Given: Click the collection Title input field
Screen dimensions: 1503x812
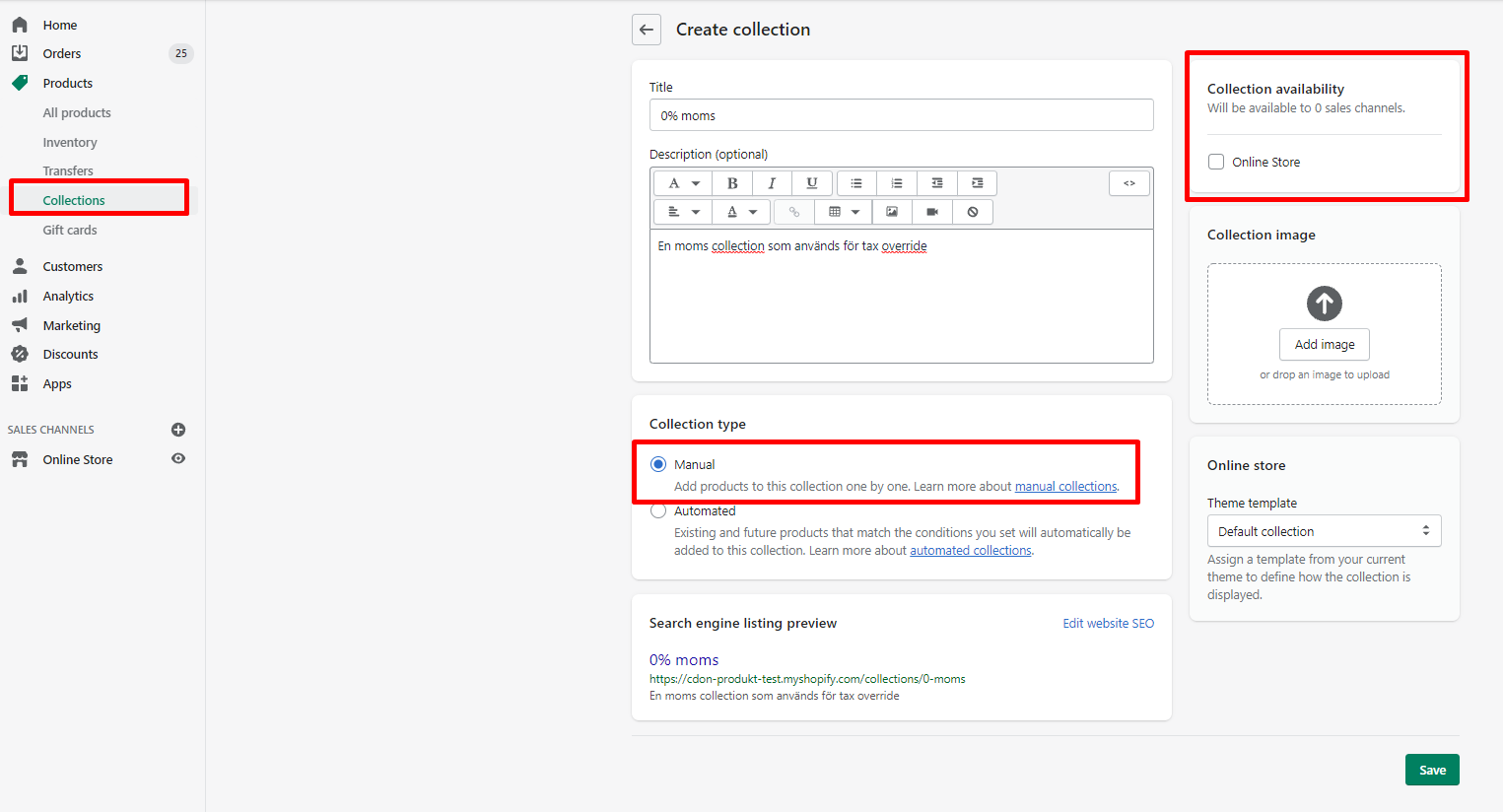Looking at the screenshot, I should coord(901,115).
